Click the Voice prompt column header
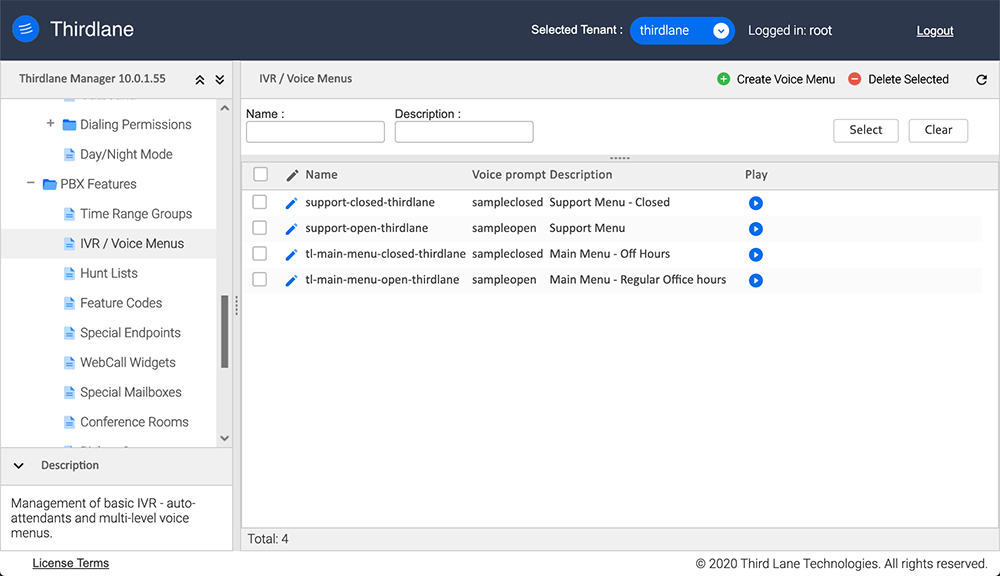1000x576 pixels. pos(509,175)
